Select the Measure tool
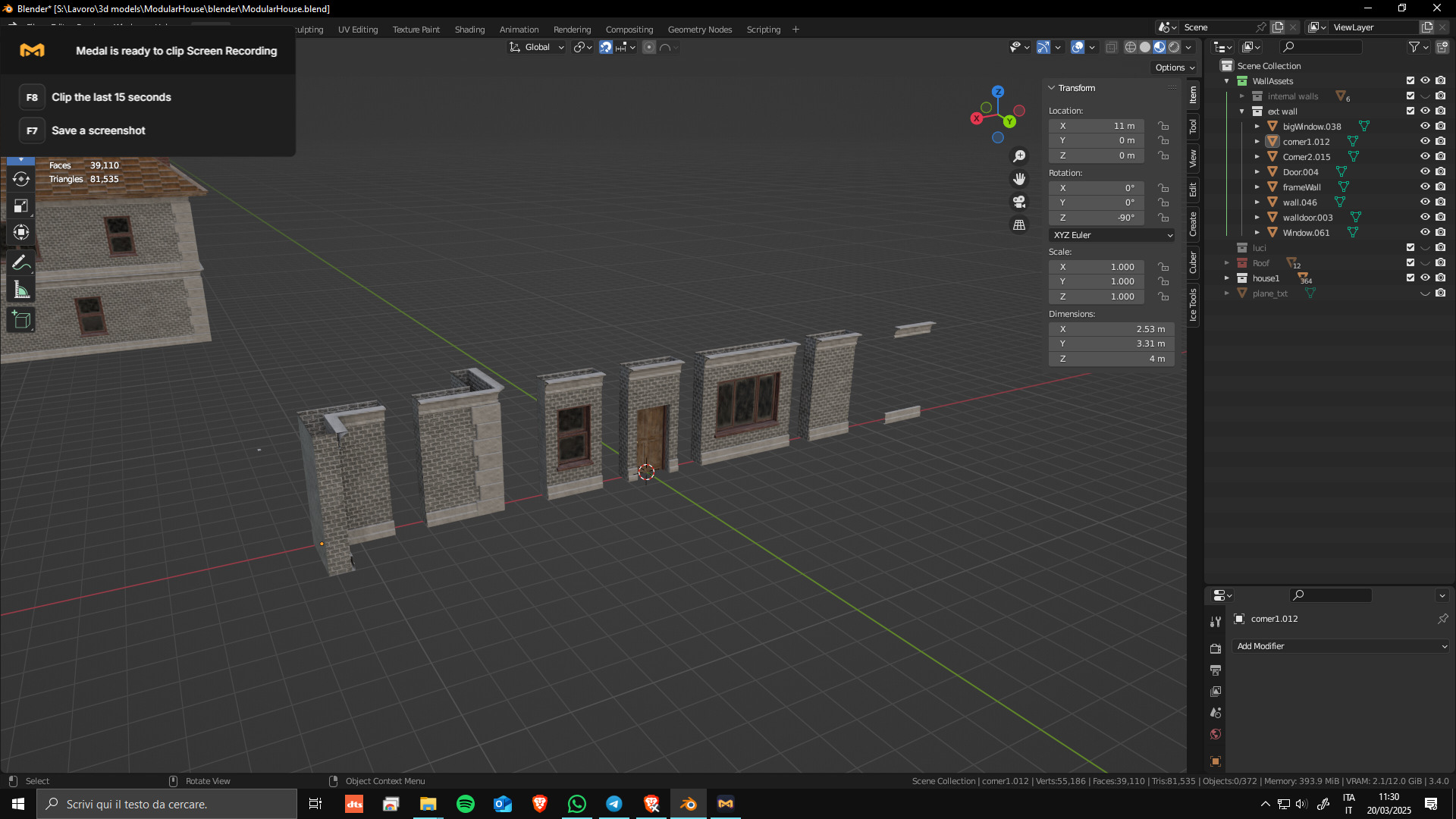Screen dimensions: 1456x819 coord(21,290)
